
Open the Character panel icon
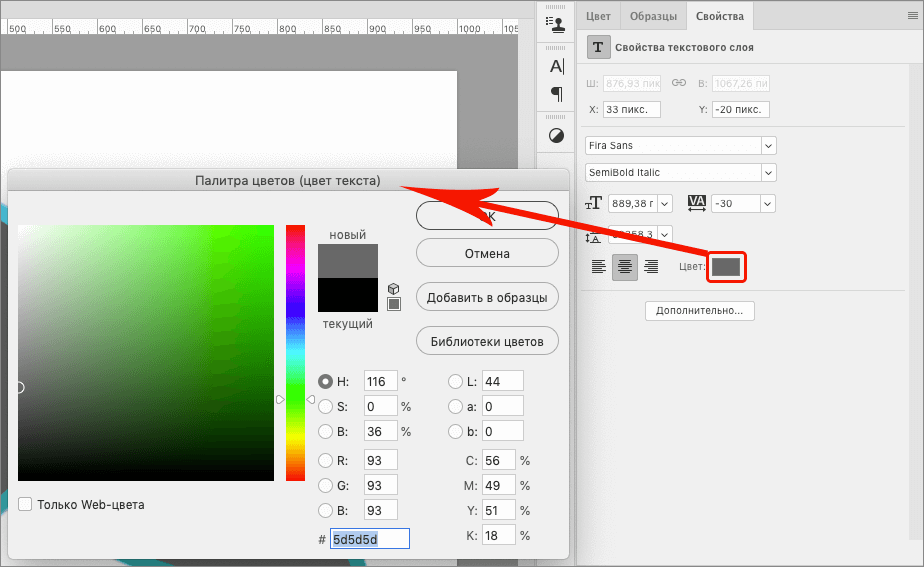click(x=557, y=67)
